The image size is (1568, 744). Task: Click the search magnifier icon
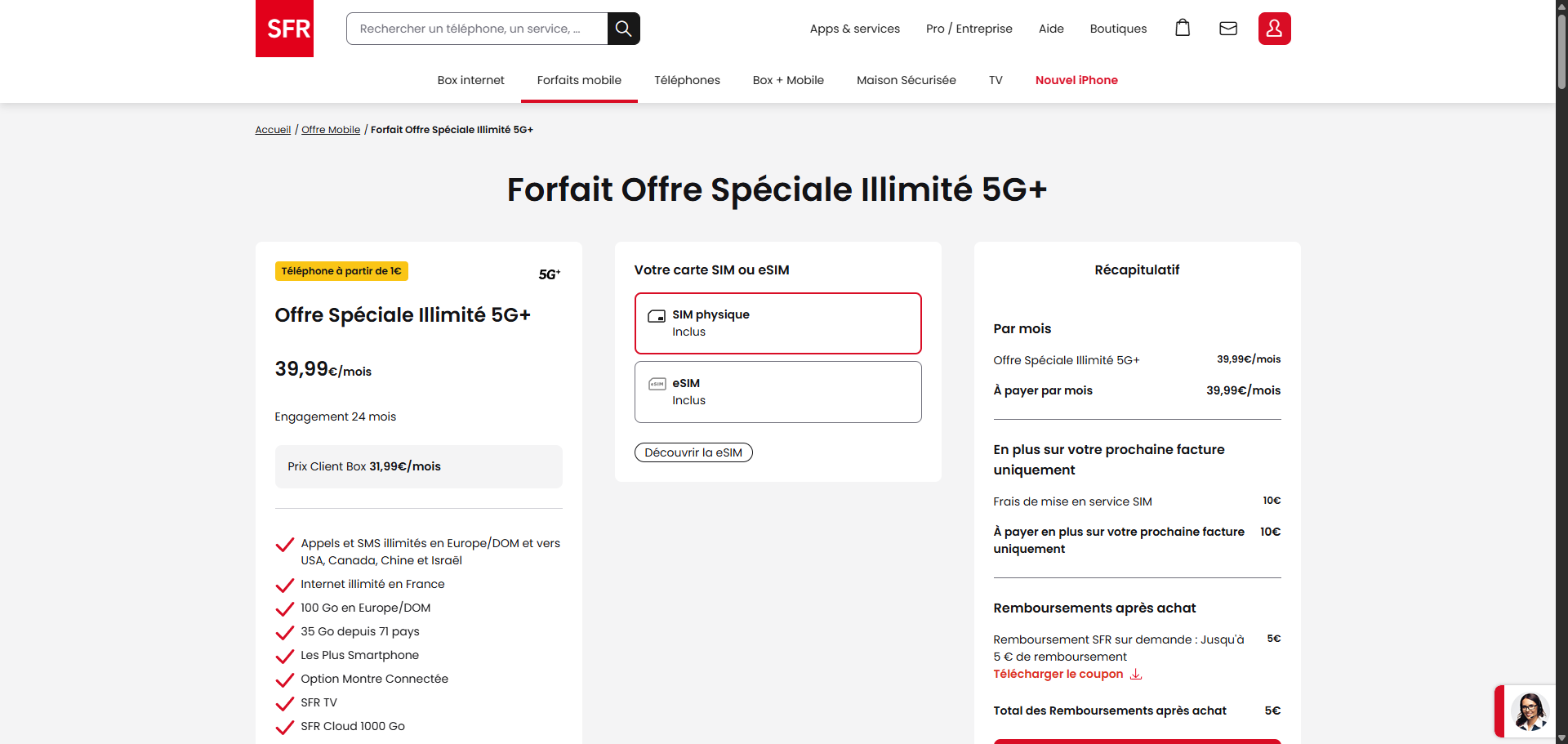tap(623, 29)
